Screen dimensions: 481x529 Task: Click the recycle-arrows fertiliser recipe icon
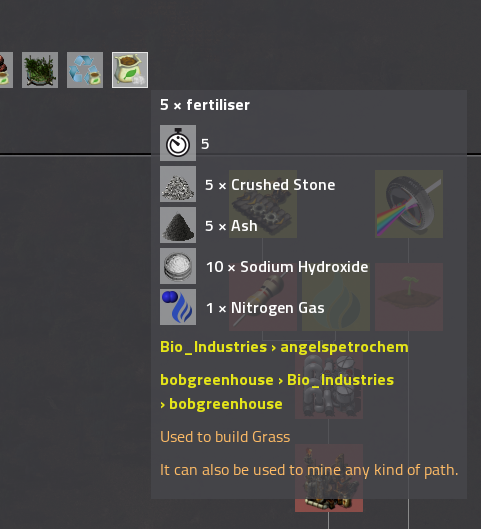pyautogui.click(x=85, y=70)
